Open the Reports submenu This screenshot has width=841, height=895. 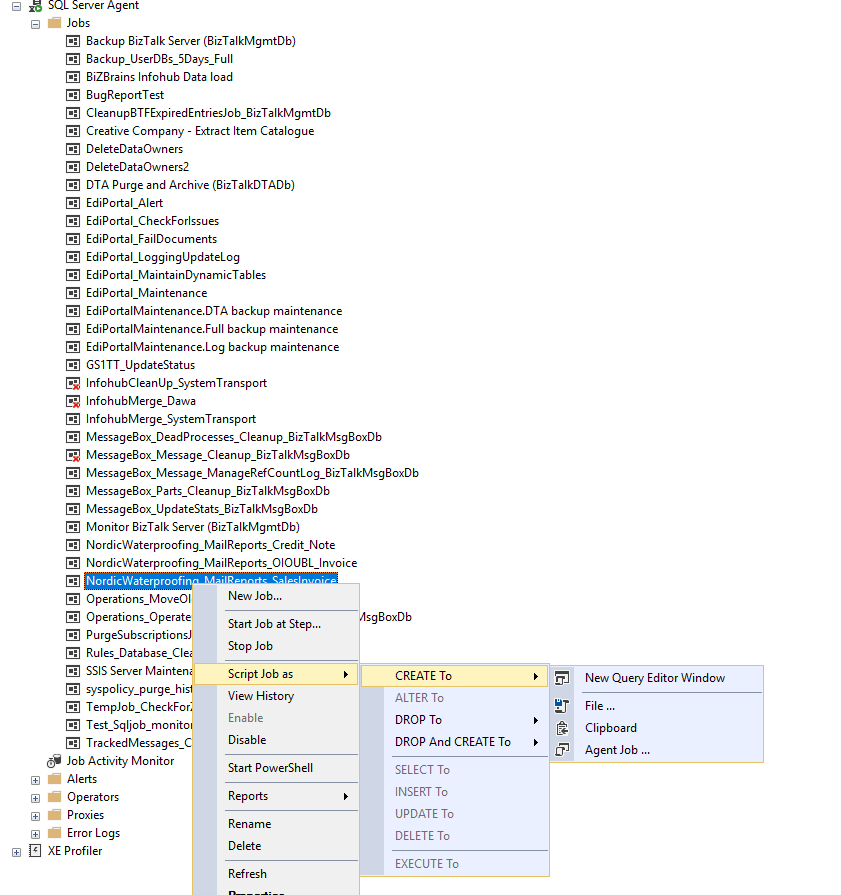(x=248, y=796)
